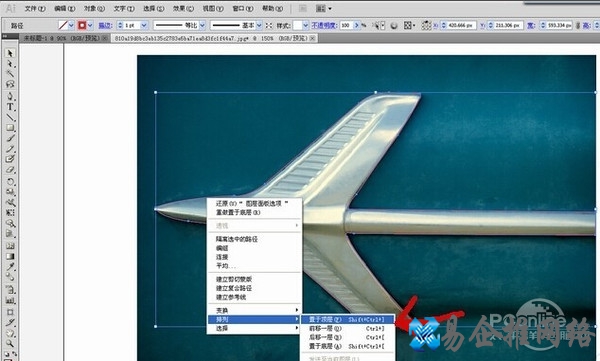Click the red stroke color swatch
The width and height of the screenshot is (600, 361).
82,26
